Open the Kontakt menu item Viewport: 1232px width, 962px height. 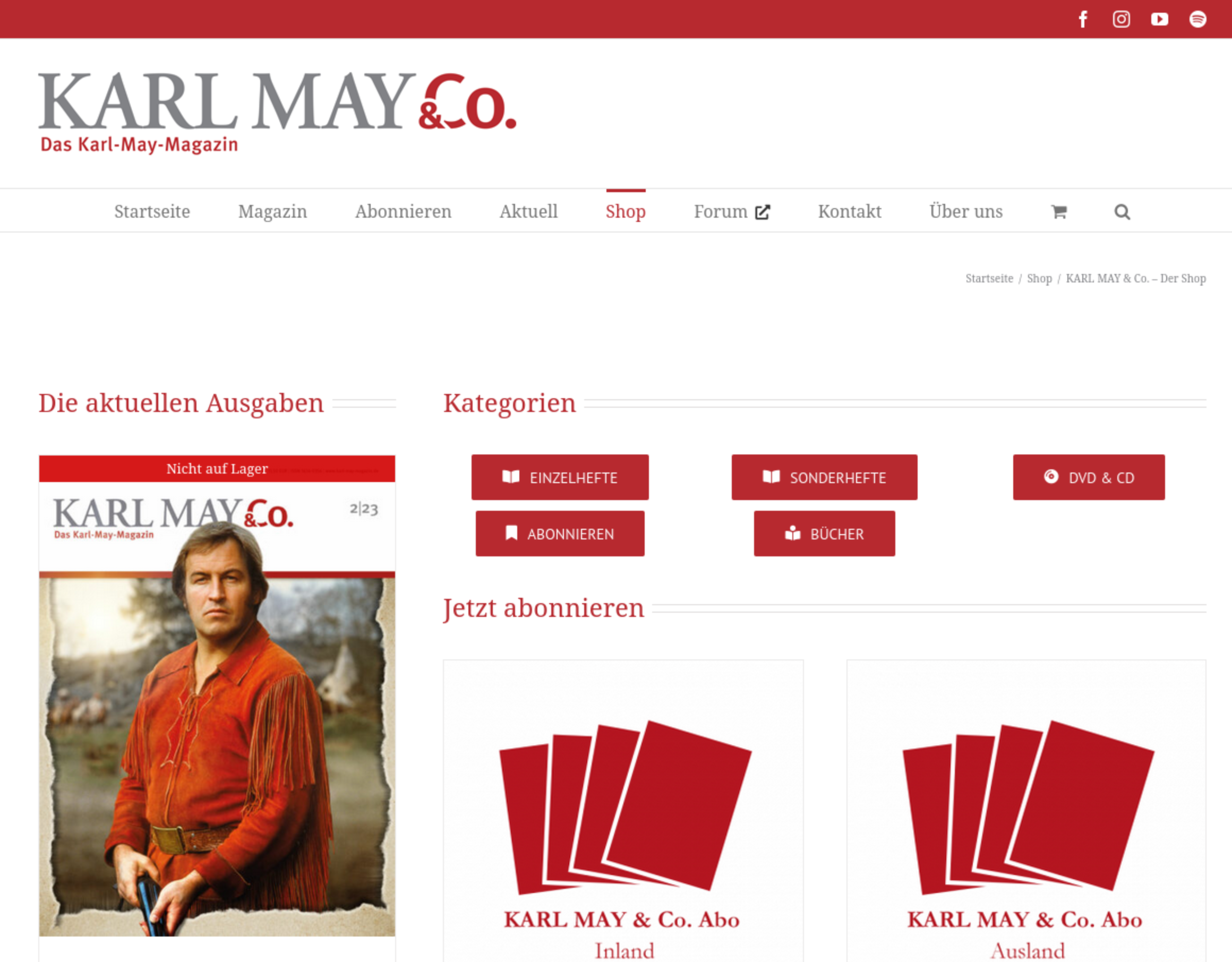850,211
